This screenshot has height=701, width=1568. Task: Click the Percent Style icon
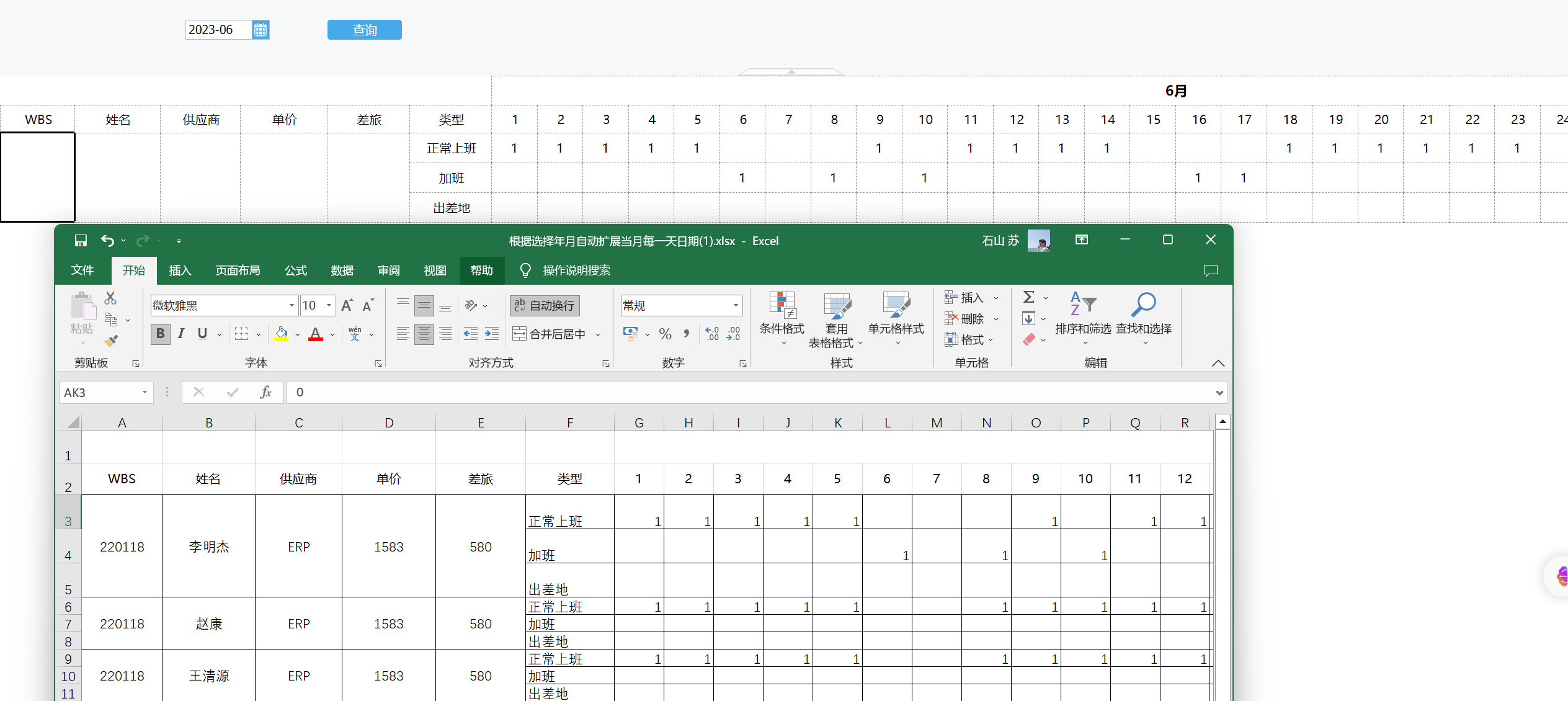tap(665, 334)
